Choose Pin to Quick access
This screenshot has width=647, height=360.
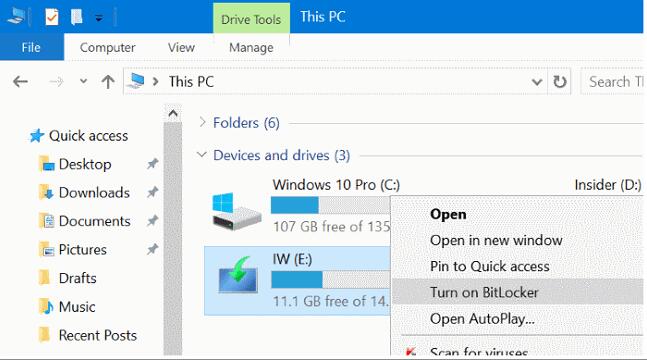click(x=489, y=266)
